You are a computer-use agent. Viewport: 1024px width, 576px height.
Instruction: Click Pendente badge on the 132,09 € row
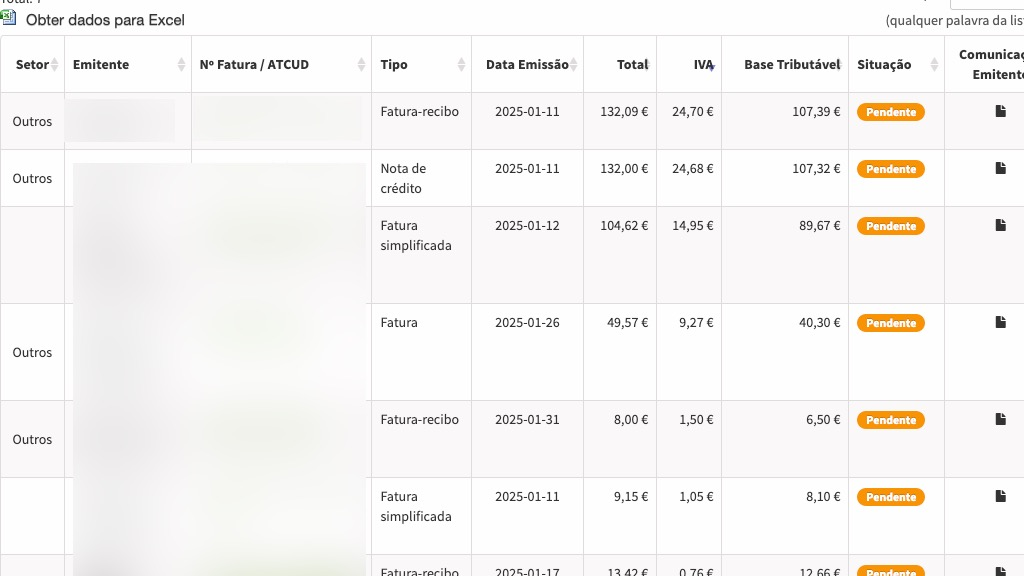click(x=890, y=113)
